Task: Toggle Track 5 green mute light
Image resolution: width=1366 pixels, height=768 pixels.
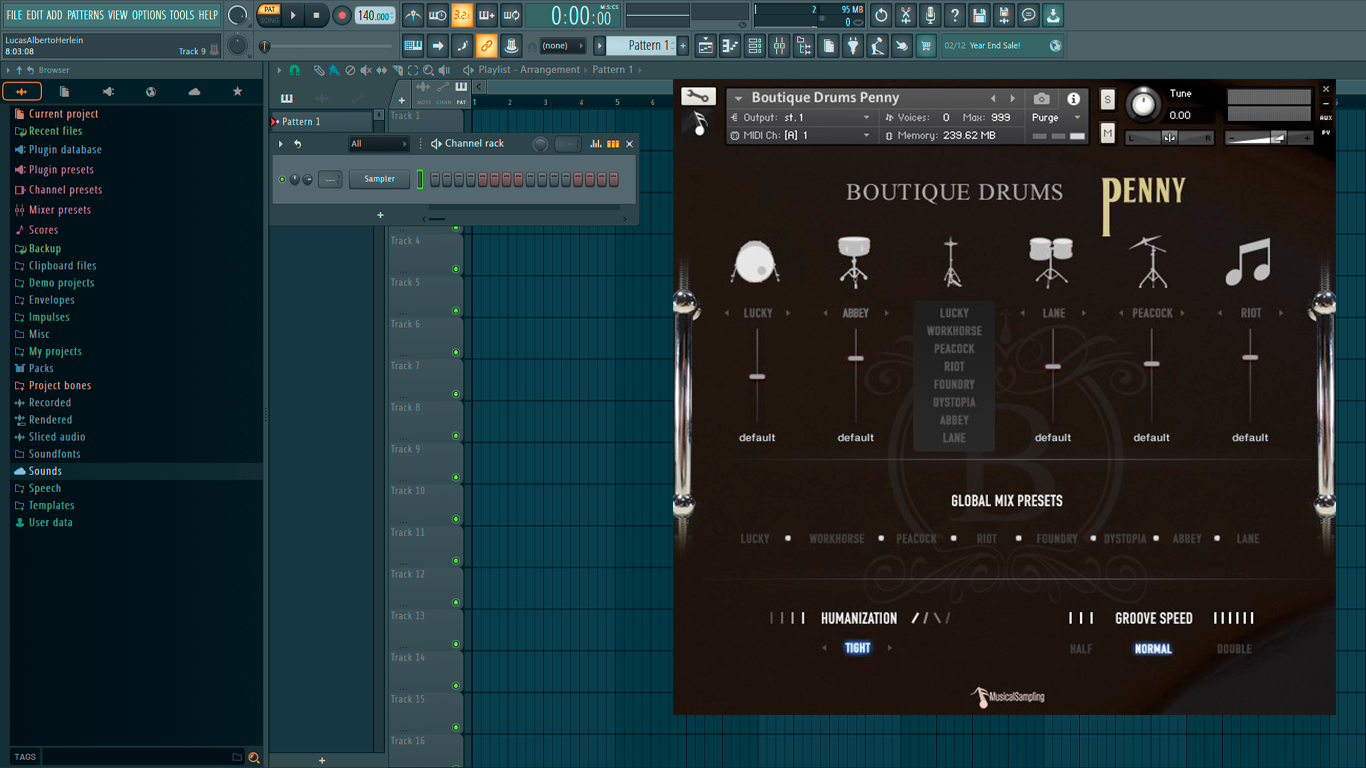Action: pyautogui.click(x=456, y=311)
